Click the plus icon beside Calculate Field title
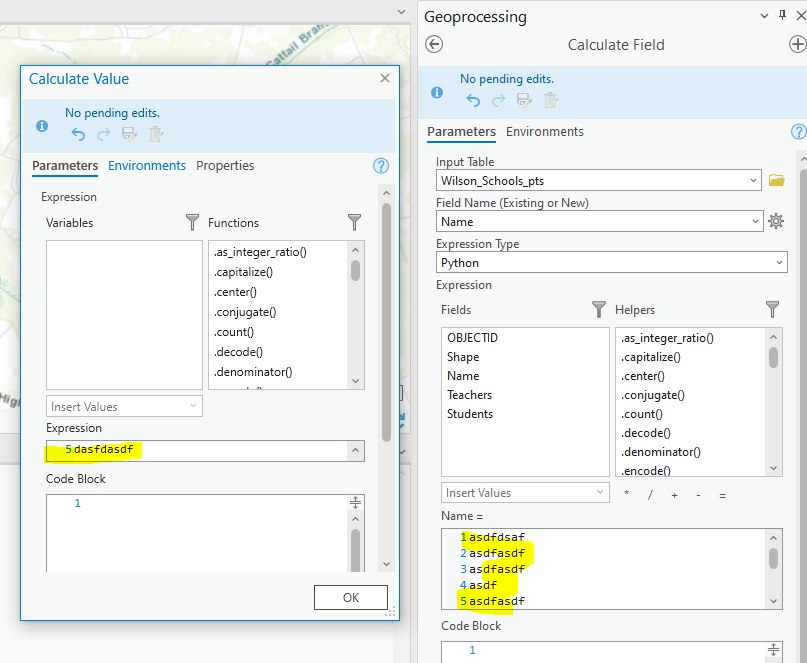This screenshot has height=663, width=807. tap(796, 44)
